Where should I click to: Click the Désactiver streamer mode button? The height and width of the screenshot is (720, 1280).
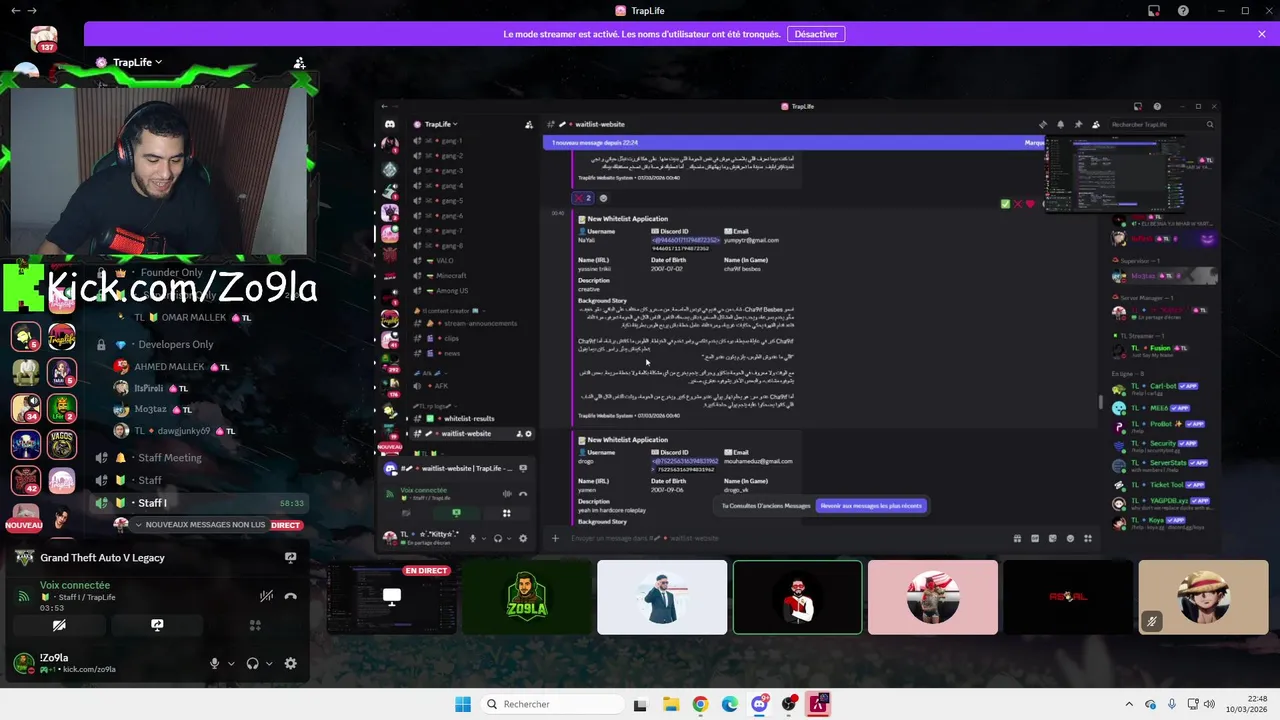(x=816, y=34)
